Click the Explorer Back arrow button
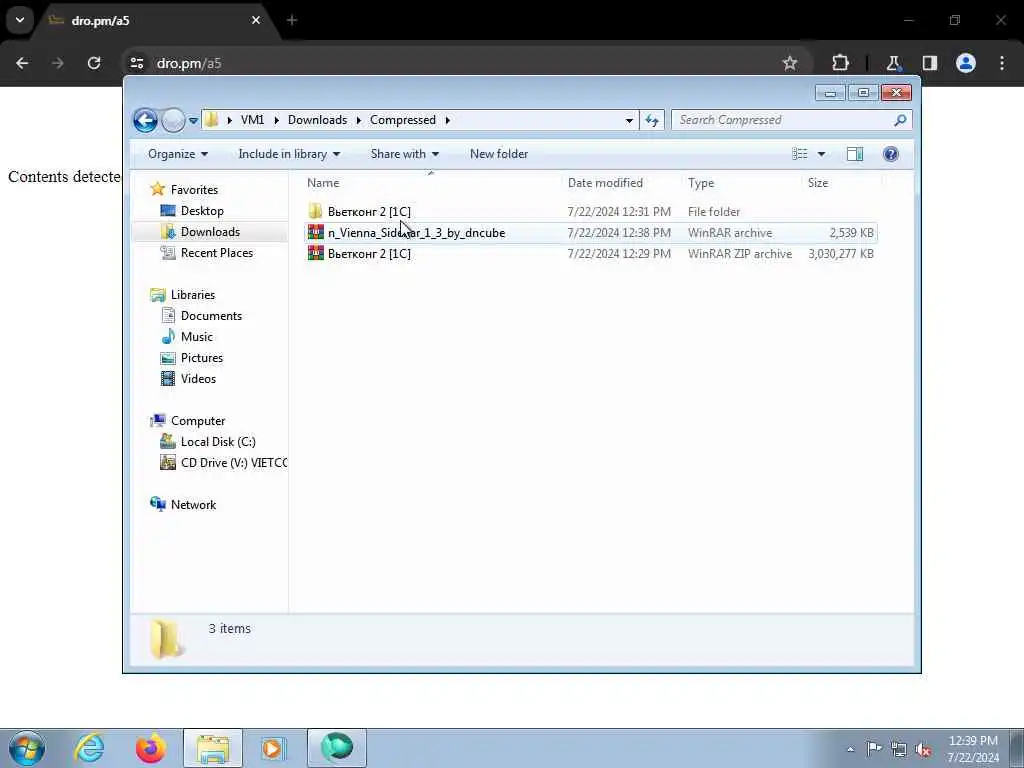Image resolution: width=1024 pixels, height=768 pixels. [x=145, y=120]
